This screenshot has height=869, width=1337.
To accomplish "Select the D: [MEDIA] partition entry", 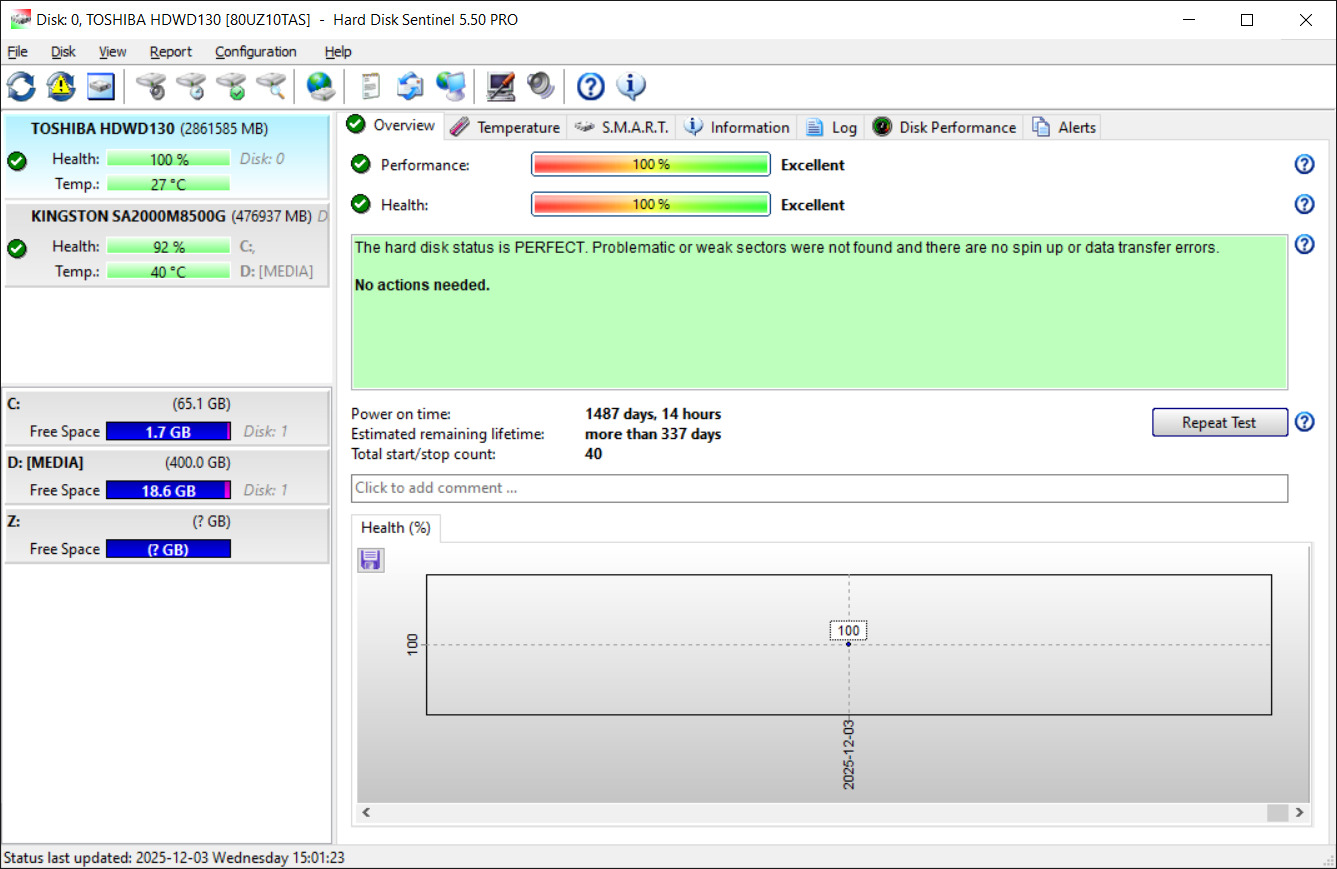I will pos(166,476).
